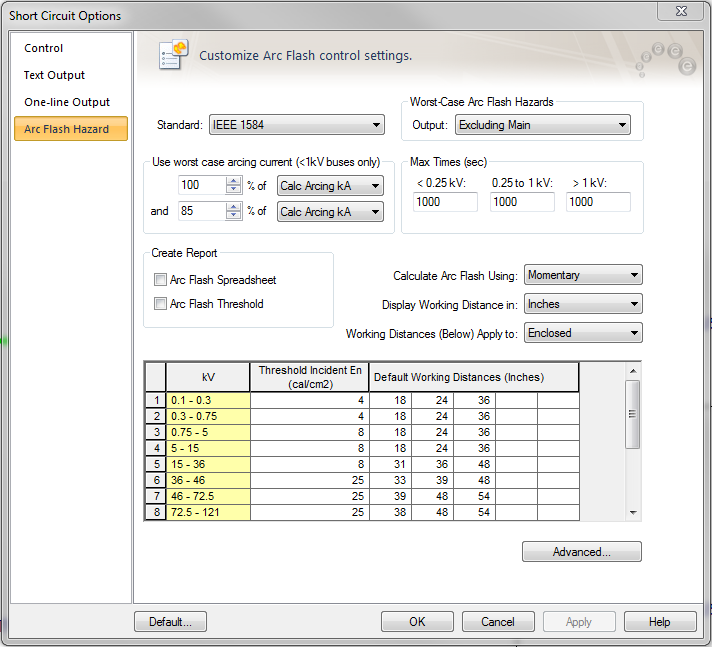Viewport: 712px width, 647px height.
Task: Click threshold value 4 in row 1
Action: click(x=310, y=400)
